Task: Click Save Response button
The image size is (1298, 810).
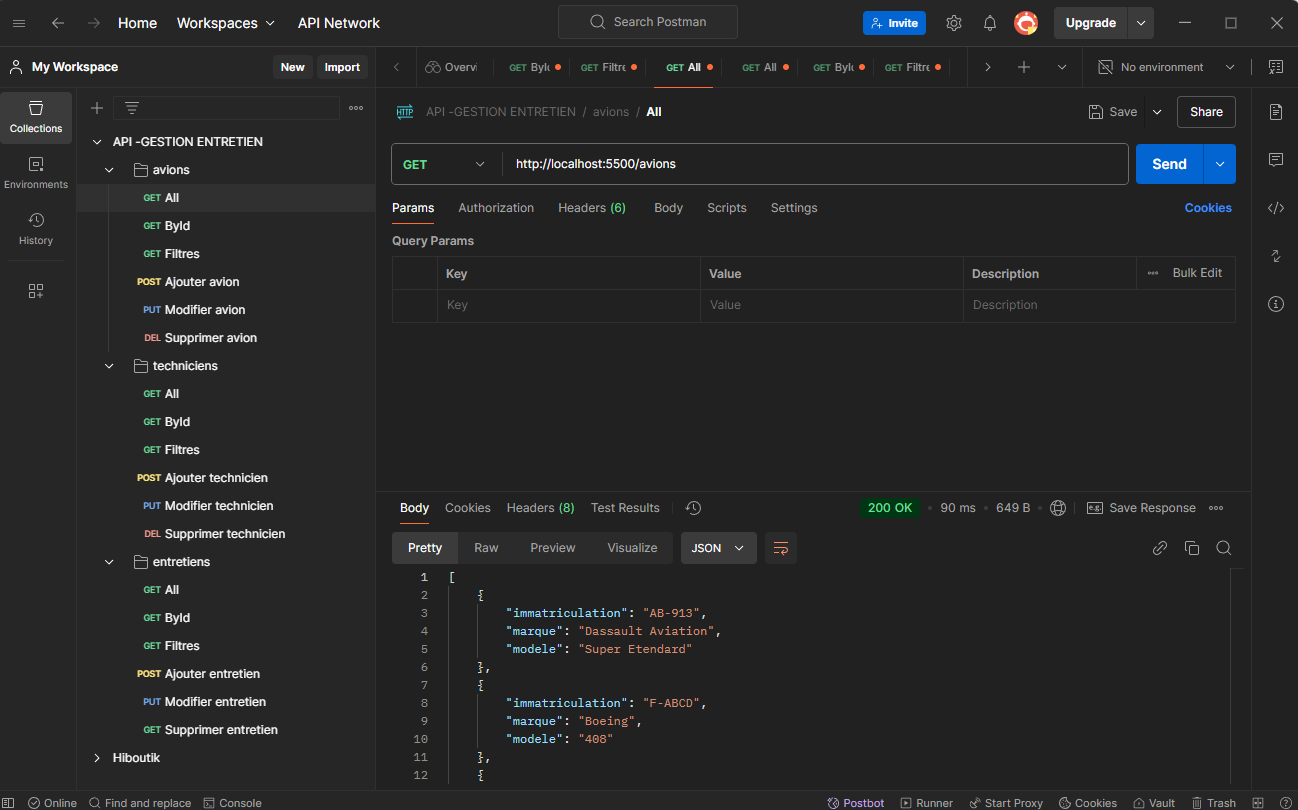Action: [1141, 508]
